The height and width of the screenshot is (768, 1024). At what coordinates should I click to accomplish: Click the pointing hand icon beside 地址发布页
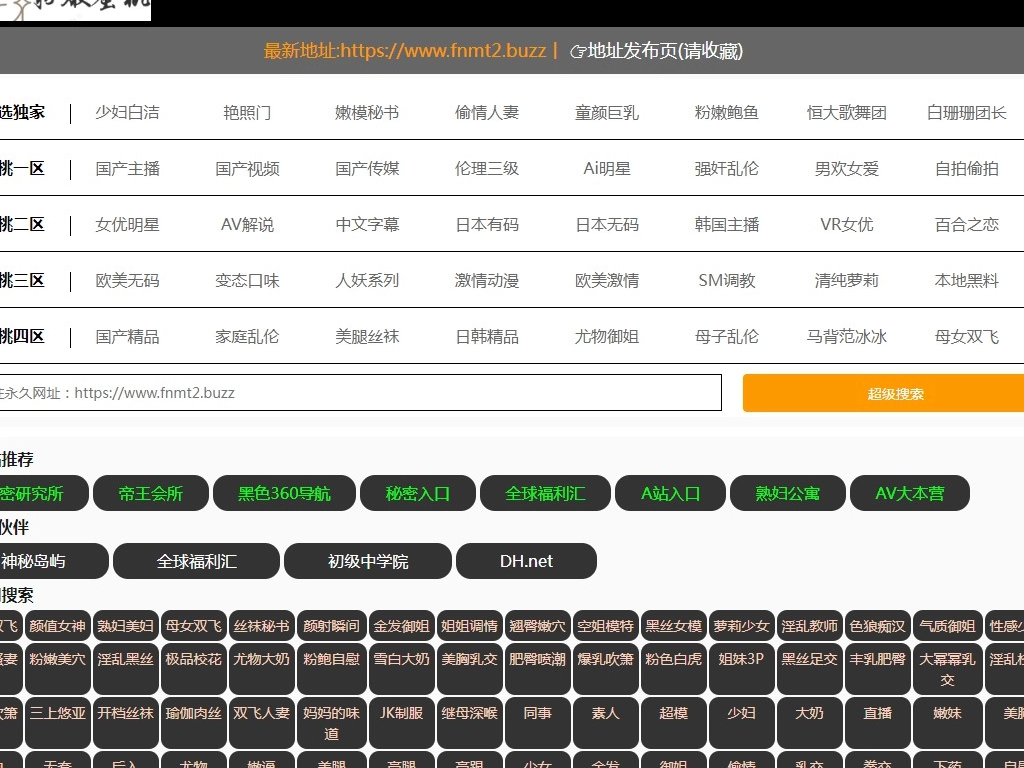point(577,52)
